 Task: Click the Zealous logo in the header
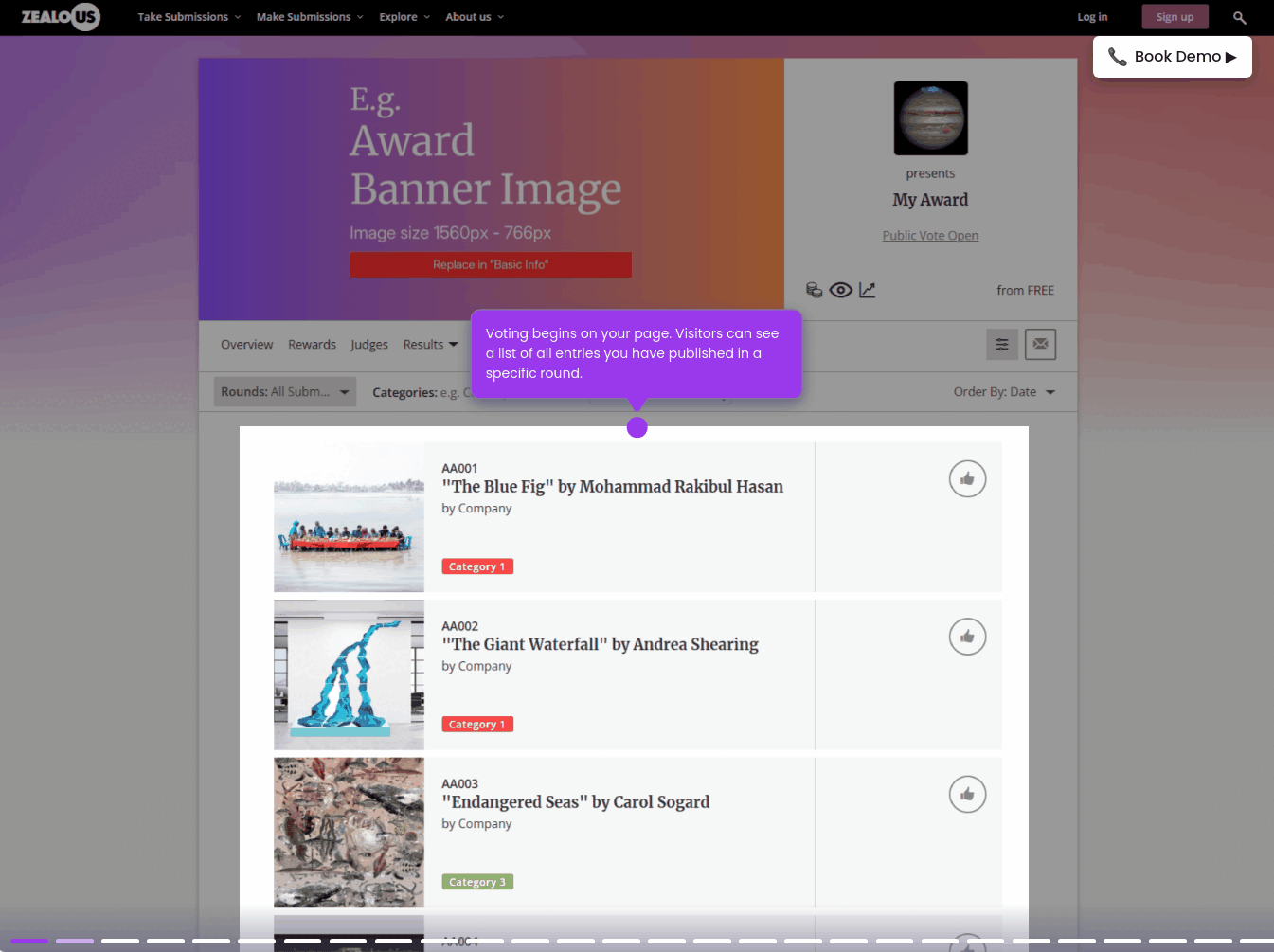61,17
